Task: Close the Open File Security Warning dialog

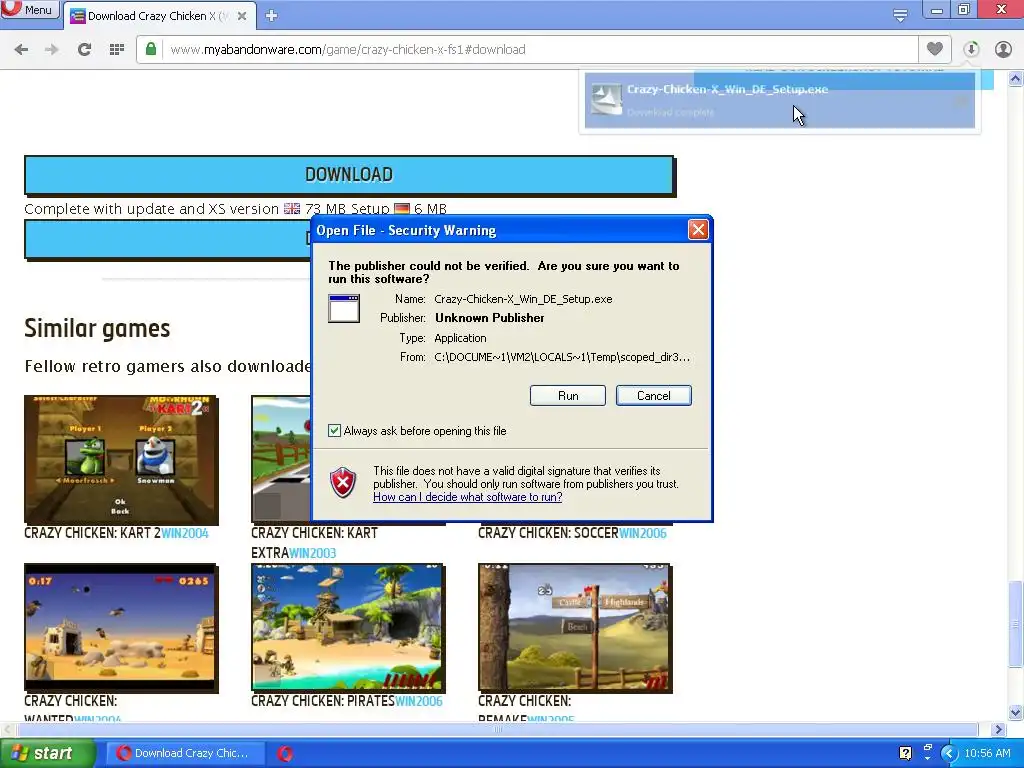Action: coord(698,230)
